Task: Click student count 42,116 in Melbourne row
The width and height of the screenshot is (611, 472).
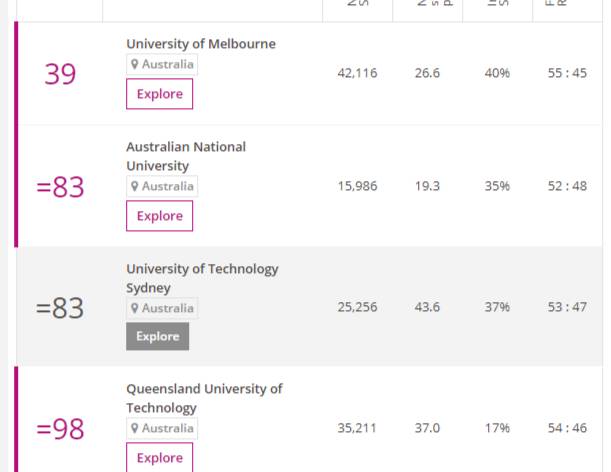Action: point(357,73)
